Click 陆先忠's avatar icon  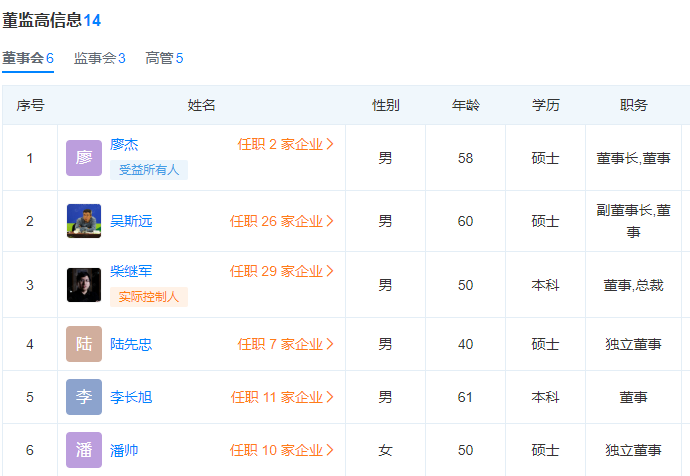point(84,344)
